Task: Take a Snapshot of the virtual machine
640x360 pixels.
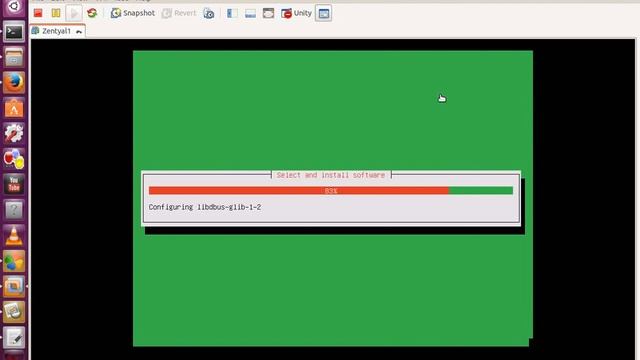Action: tap(133, 13)
